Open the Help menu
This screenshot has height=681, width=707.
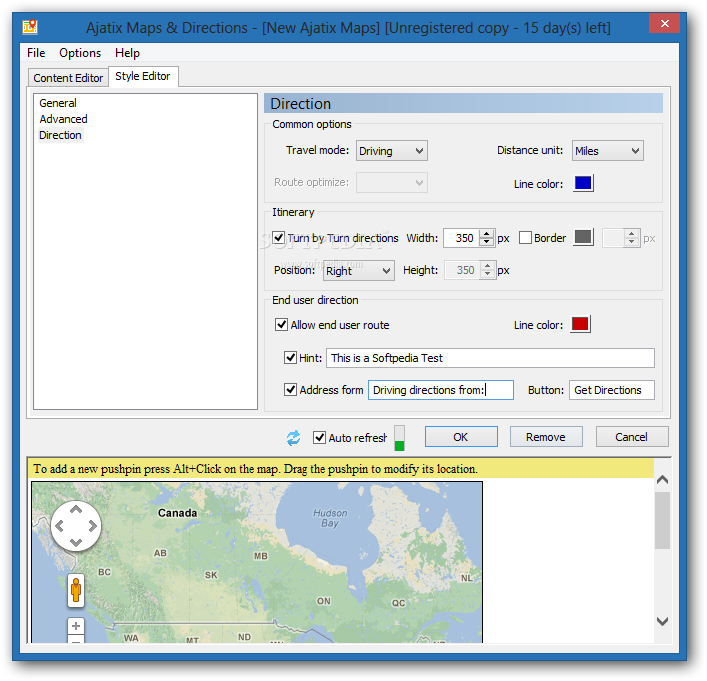pos(127,53)
